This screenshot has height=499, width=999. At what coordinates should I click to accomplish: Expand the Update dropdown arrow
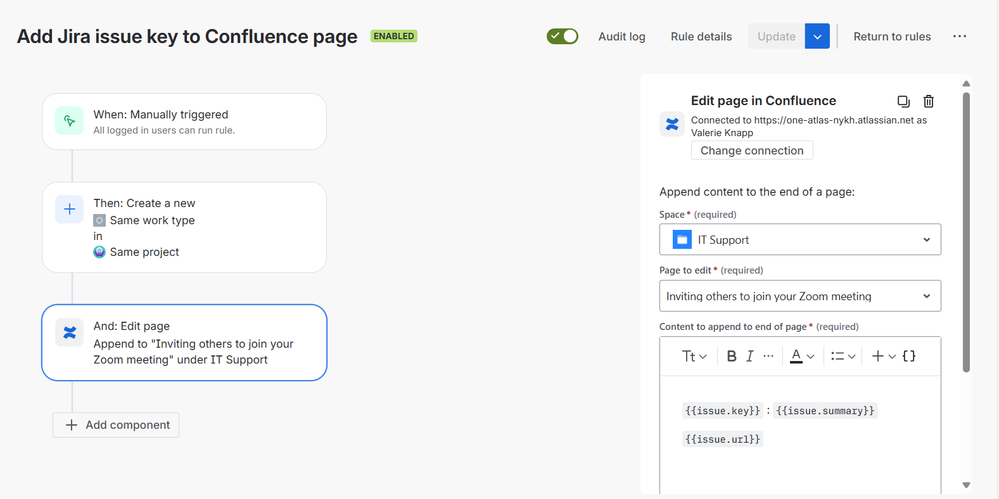pos(817,36)
